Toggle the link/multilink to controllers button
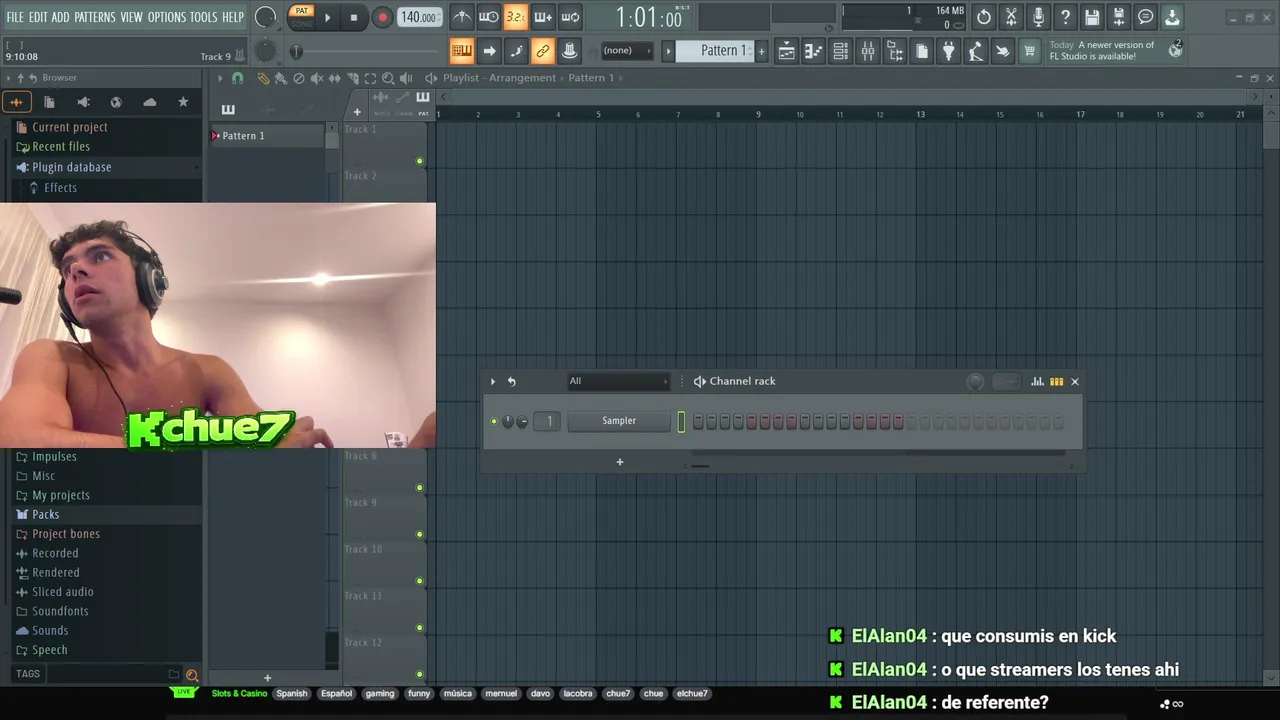Image resolution: width=1280 pixels, height=720 pixels. [543, 51]
